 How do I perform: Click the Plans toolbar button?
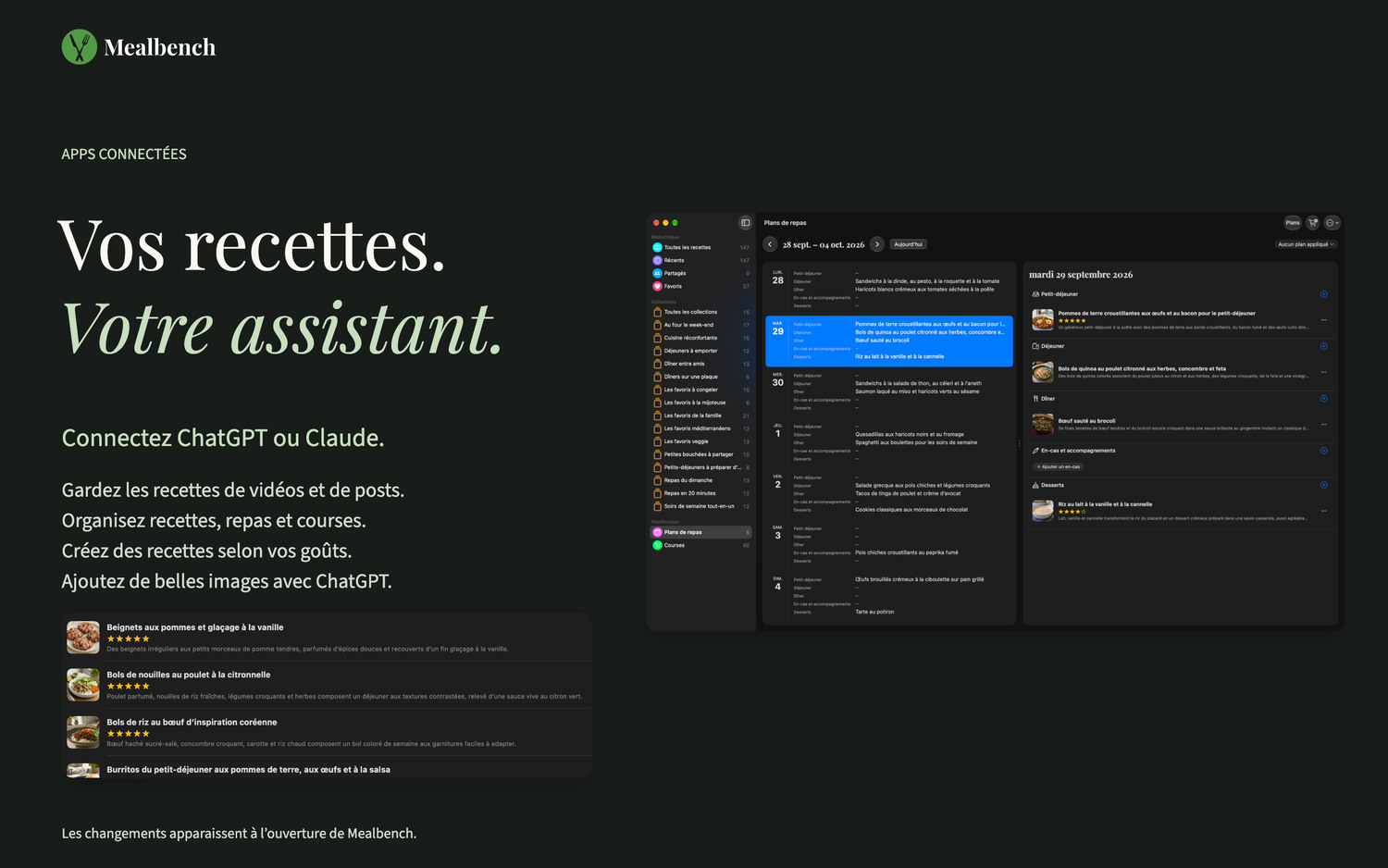(x=1293, y=222)
